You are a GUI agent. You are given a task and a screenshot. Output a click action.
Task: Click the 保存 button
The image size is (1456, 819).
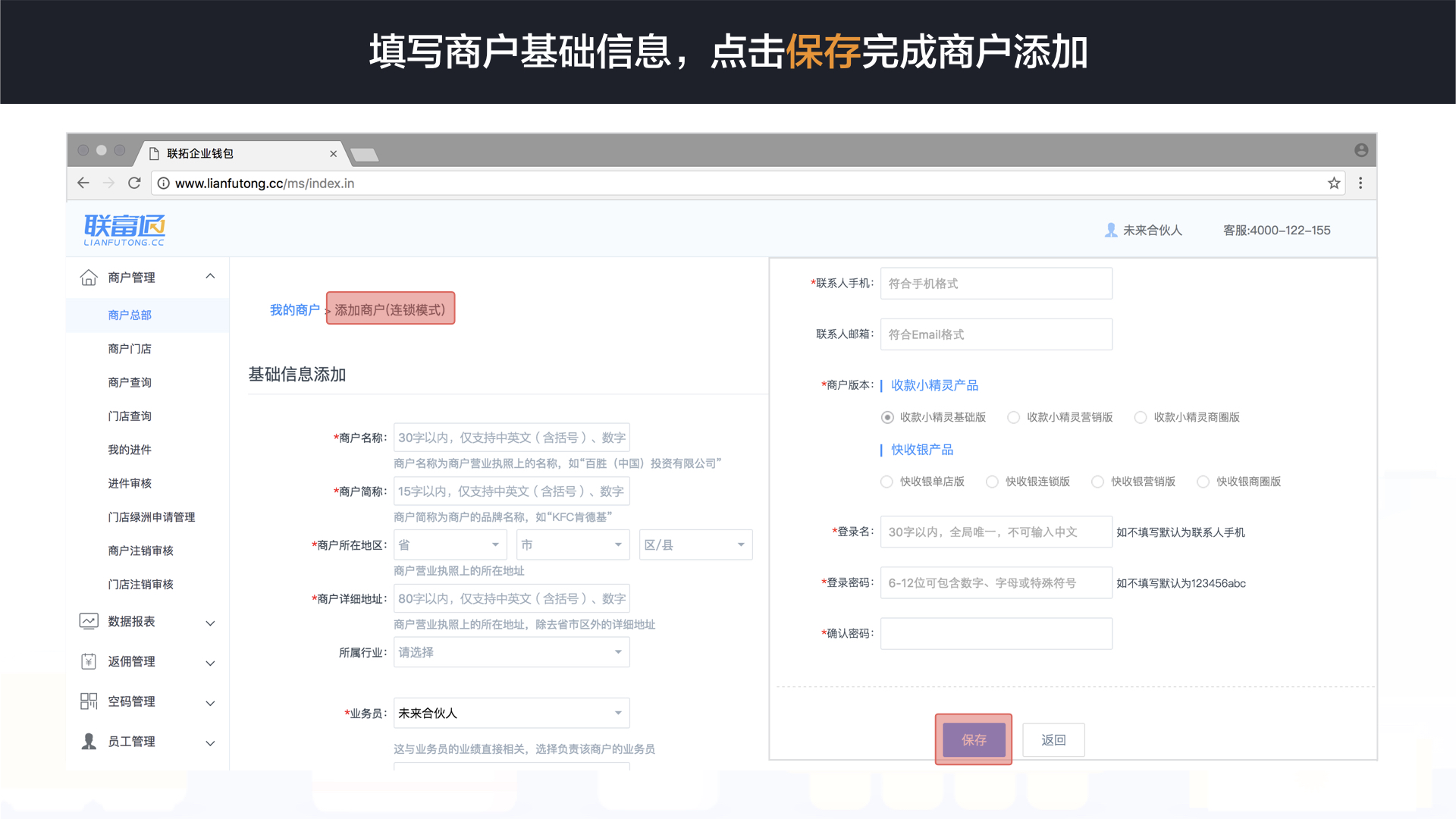point(974,739)
